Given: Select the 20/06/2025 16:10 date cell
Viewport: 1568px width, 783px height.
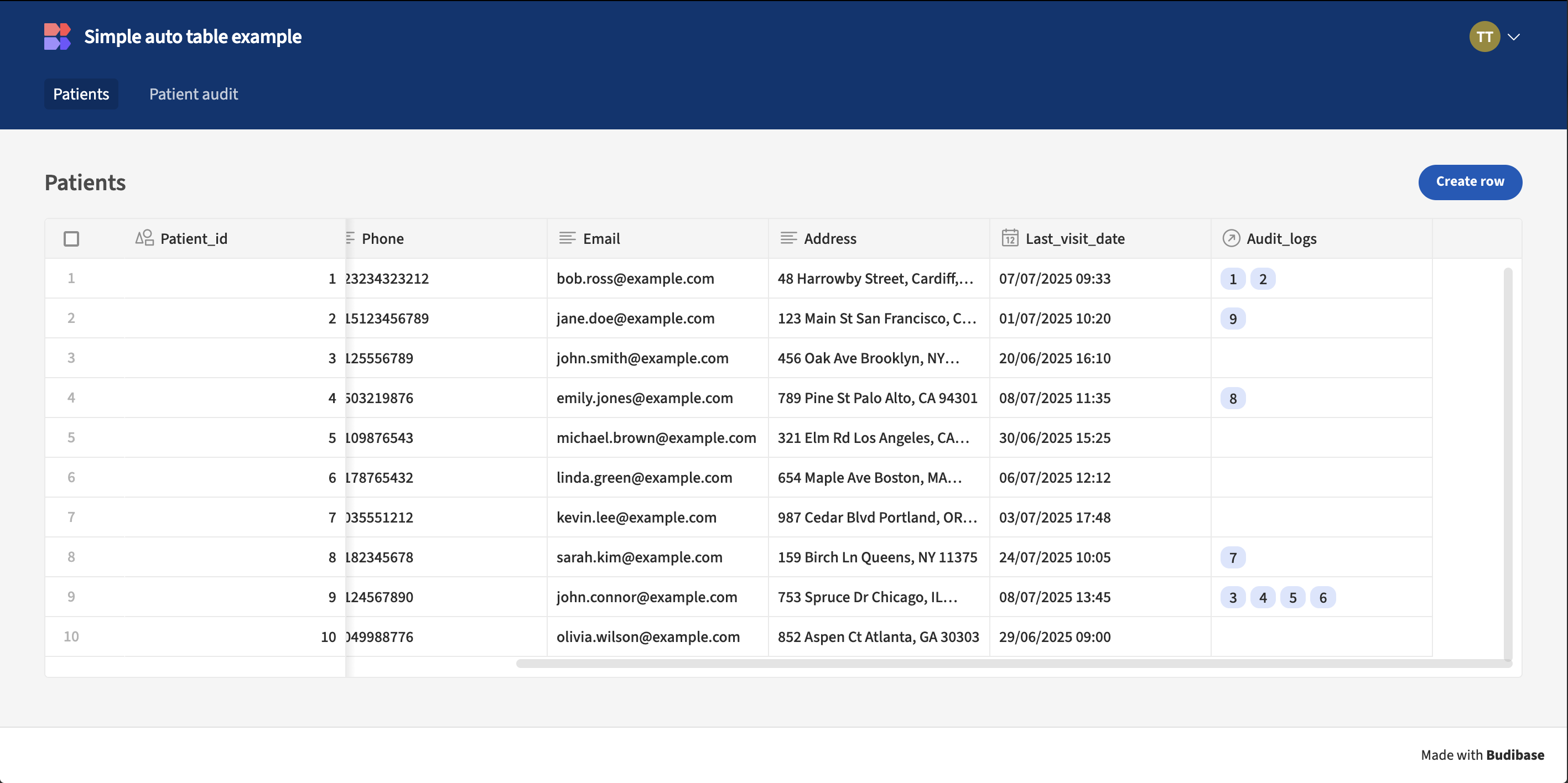Looking at the screenshot, I should click(1100, 358).
